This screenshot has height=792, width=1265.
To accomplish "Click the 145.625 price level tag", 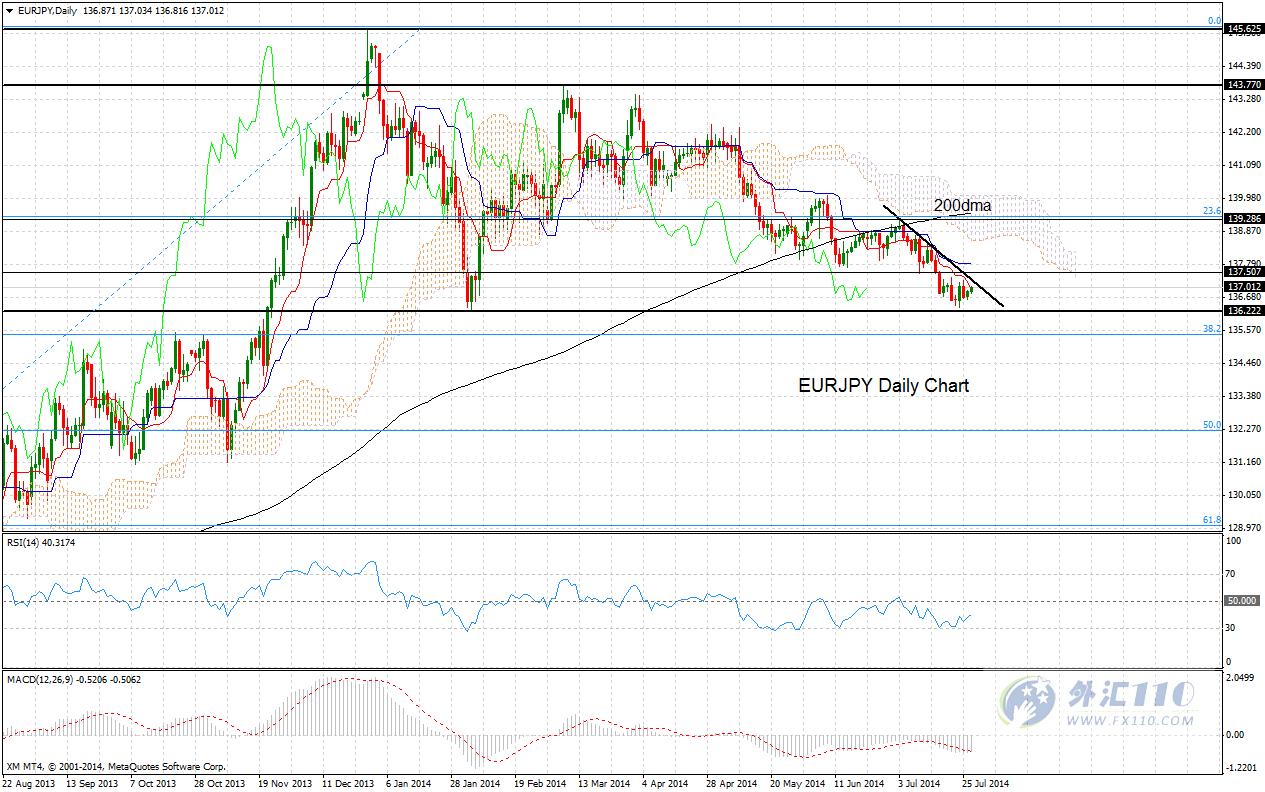I will [x=1244, y=30].
